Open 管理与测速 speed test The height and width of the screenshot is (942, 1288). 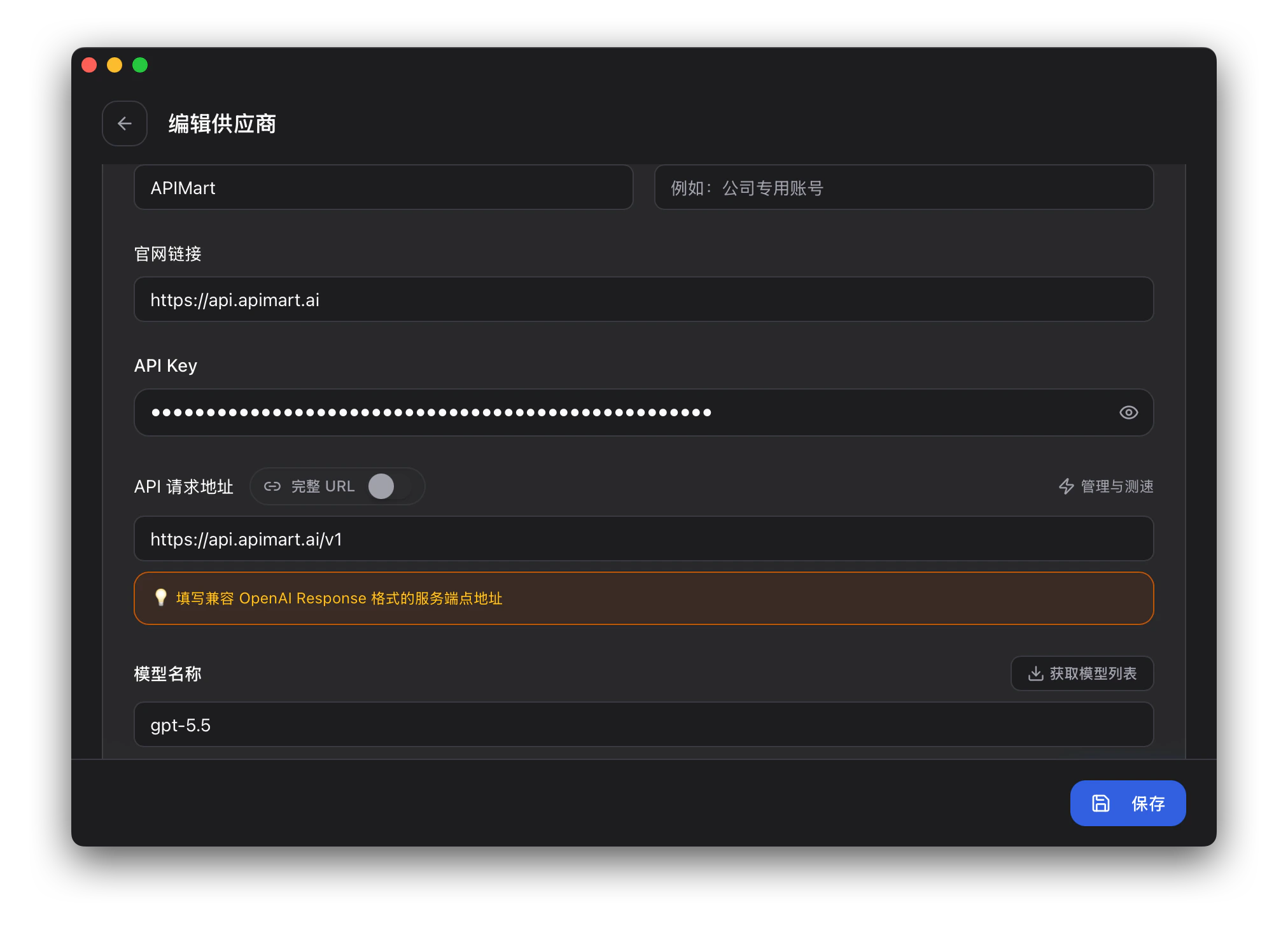[1106, 486]
